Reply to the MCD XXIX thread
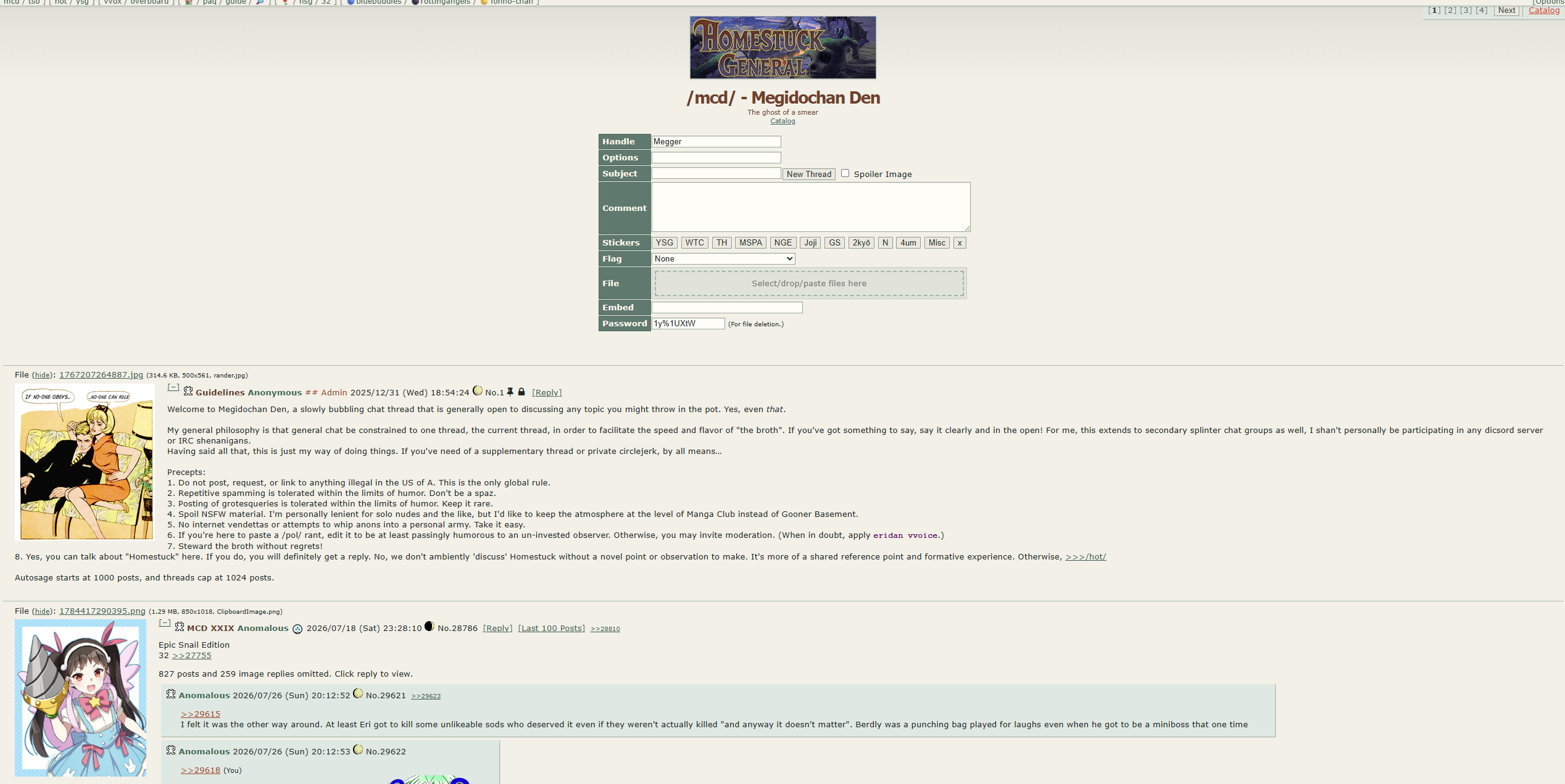1565x784 pixels. (497, 628)
